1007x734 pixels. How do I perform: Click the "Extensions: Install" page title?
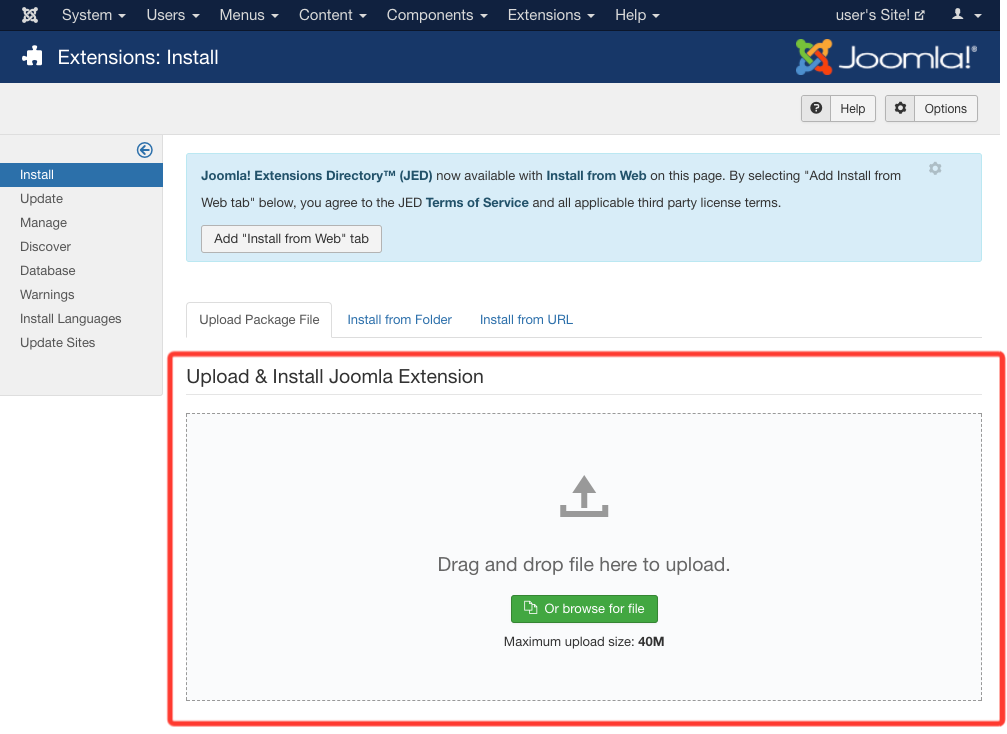(x=138, y=57)
